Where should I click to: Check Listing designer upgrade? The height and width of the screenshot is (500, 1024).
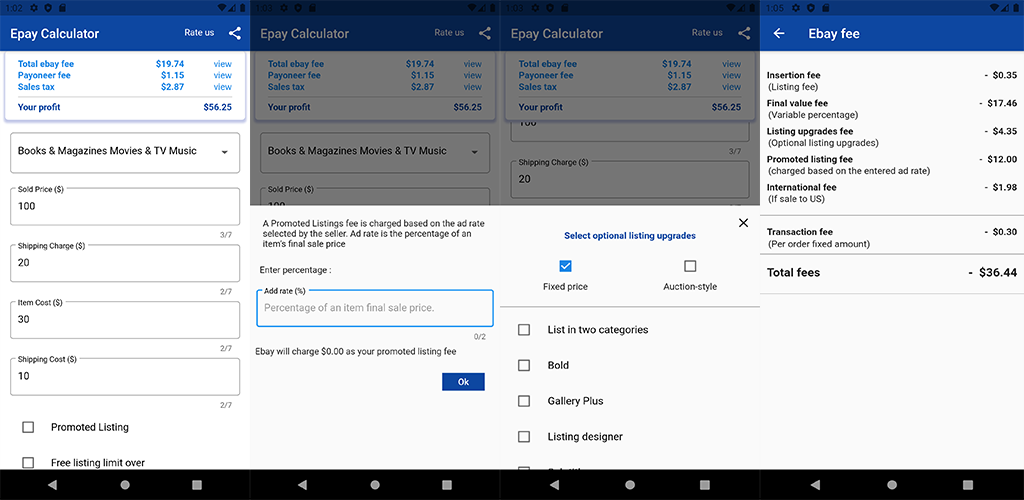click(x=524, y=437)
